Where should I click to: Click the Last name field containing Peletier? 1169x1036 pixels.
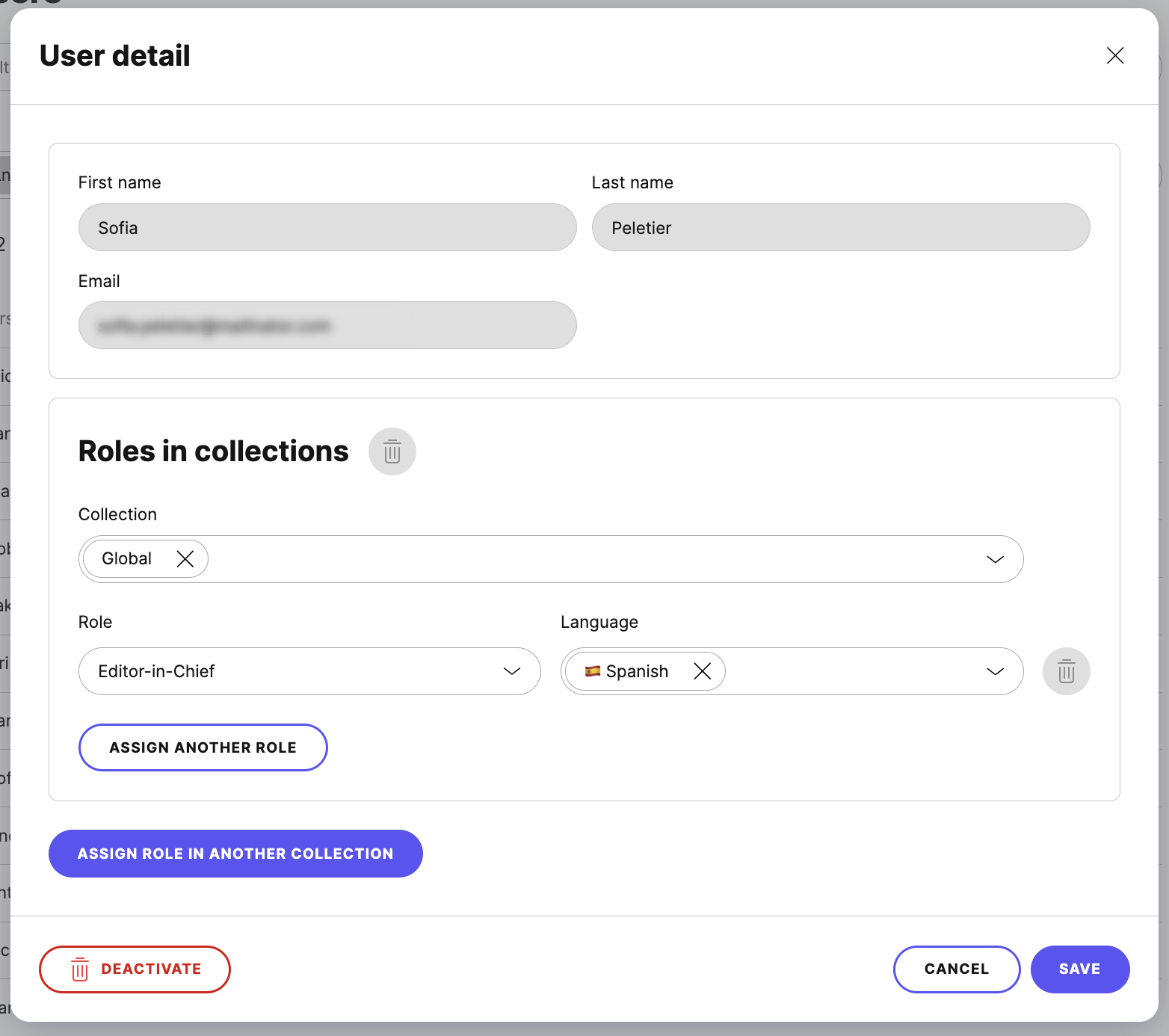coord(840,227)
